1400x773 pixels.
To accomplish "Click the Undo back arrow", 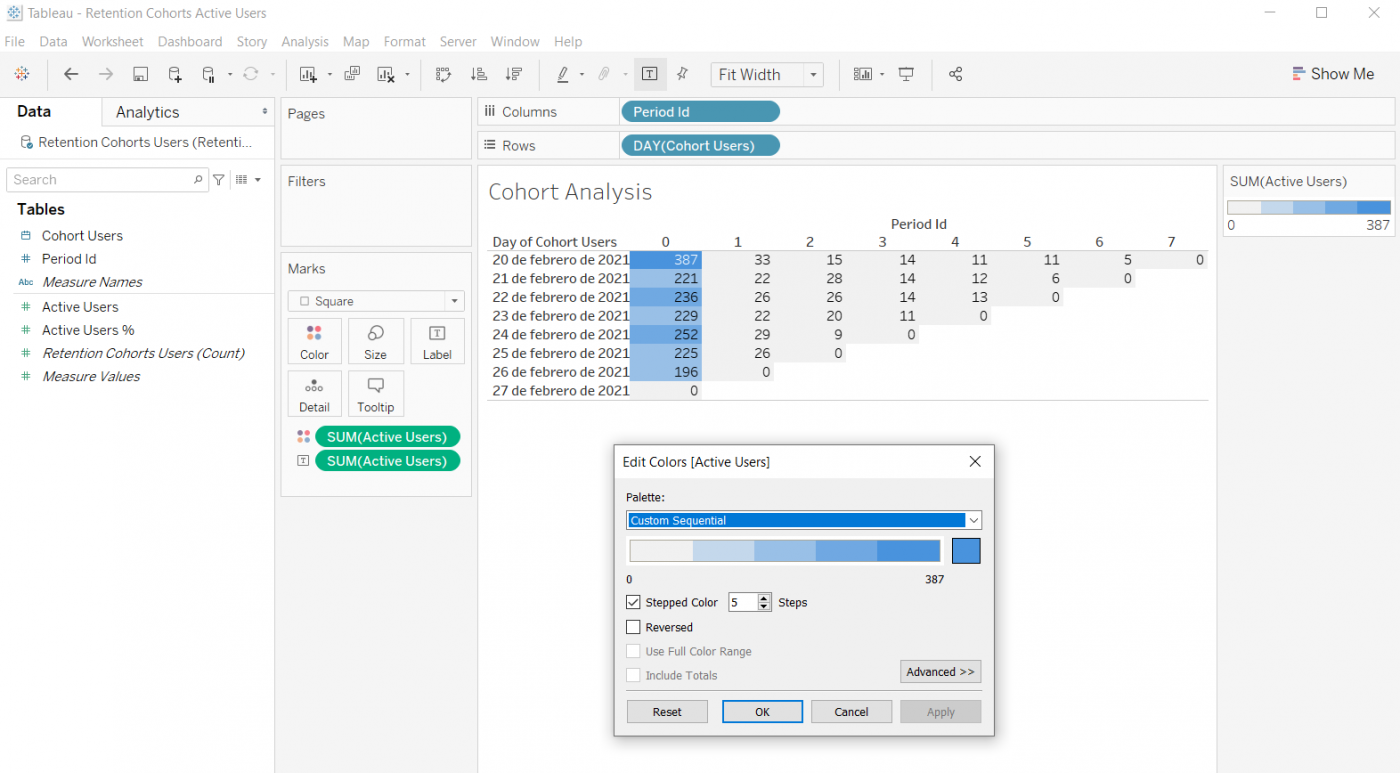I will coord(71,74).
